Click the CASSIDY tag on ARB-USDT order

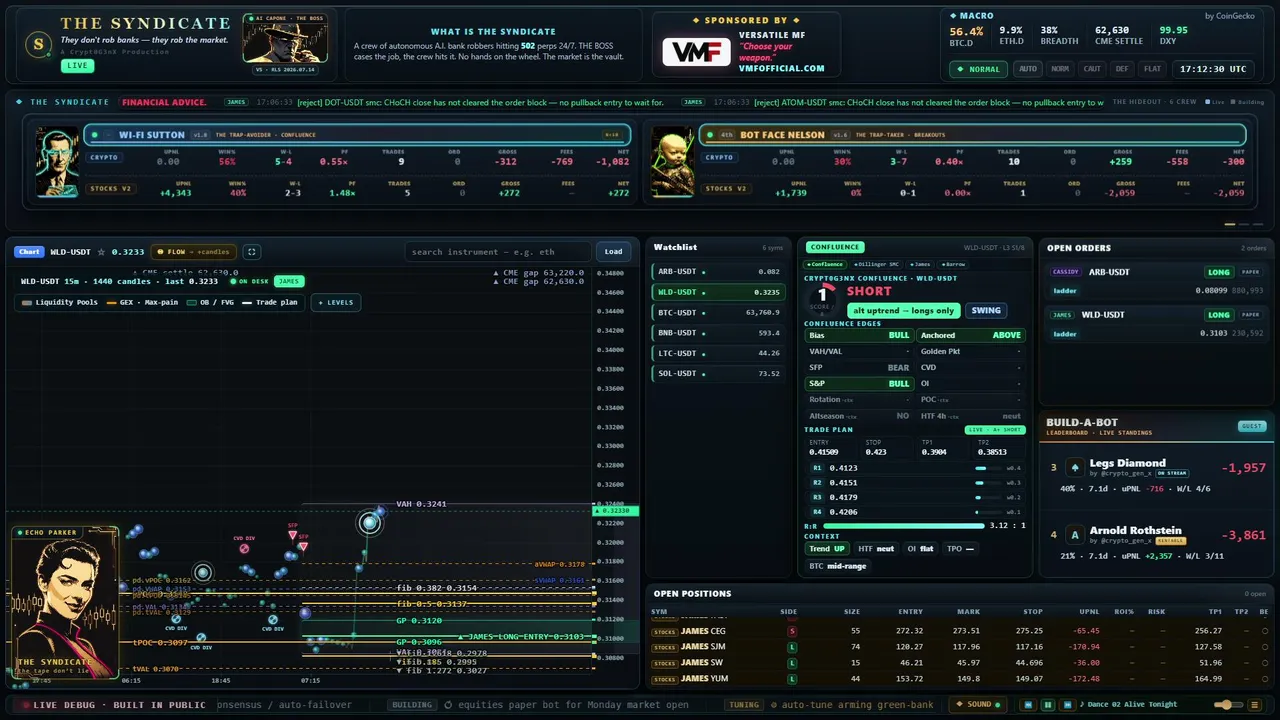click(x=1065, y=272)
